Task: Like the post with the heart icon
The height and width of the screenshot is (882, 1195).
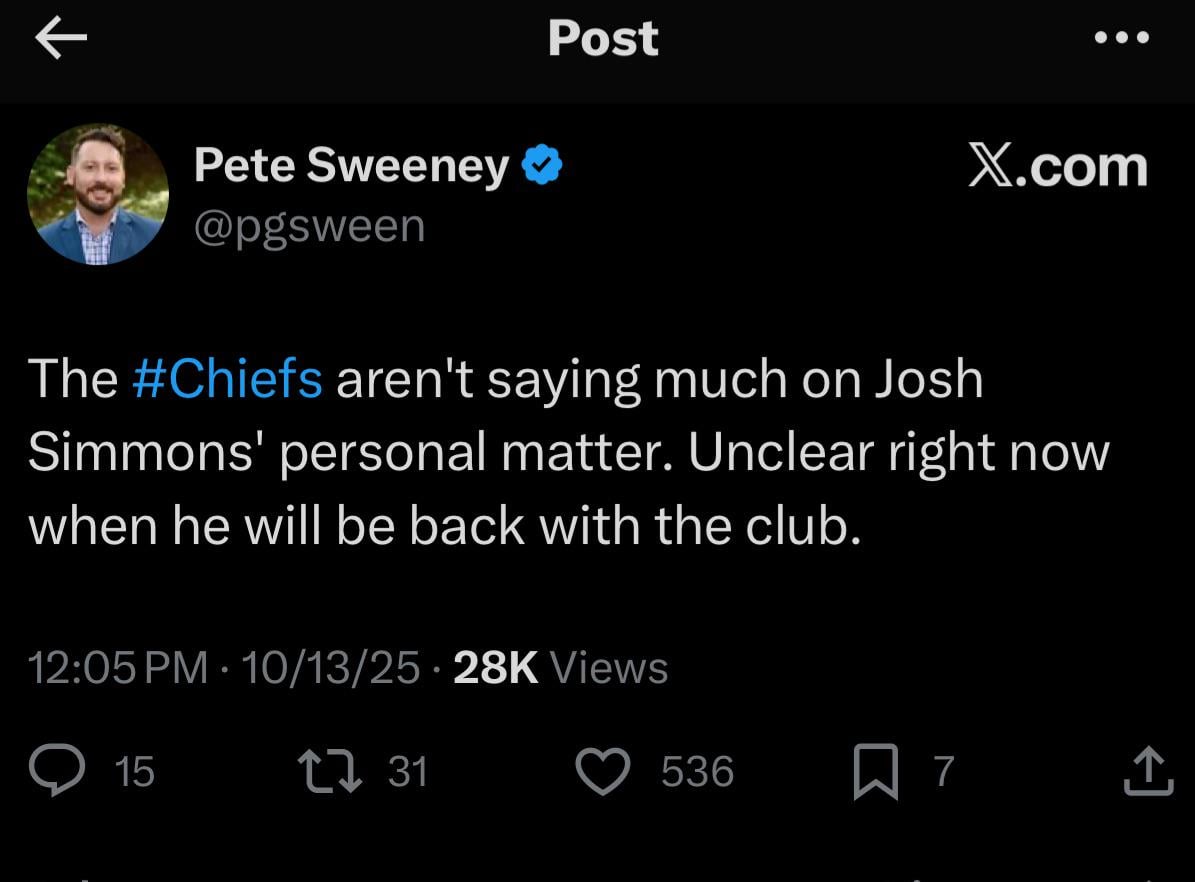Action: pos(603,770)
